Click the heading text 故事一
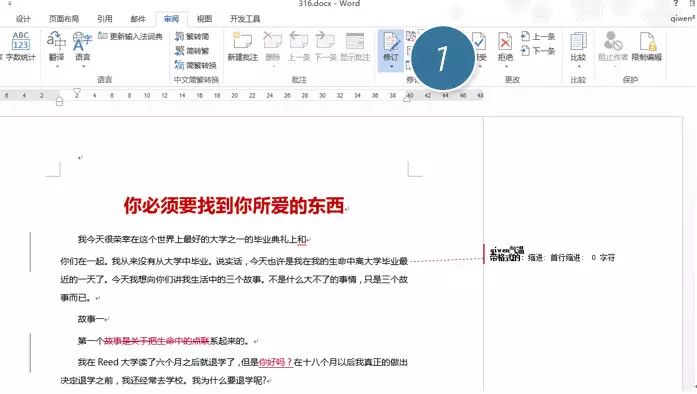Viewport: 697px width, 394px height. click(91, 319)
